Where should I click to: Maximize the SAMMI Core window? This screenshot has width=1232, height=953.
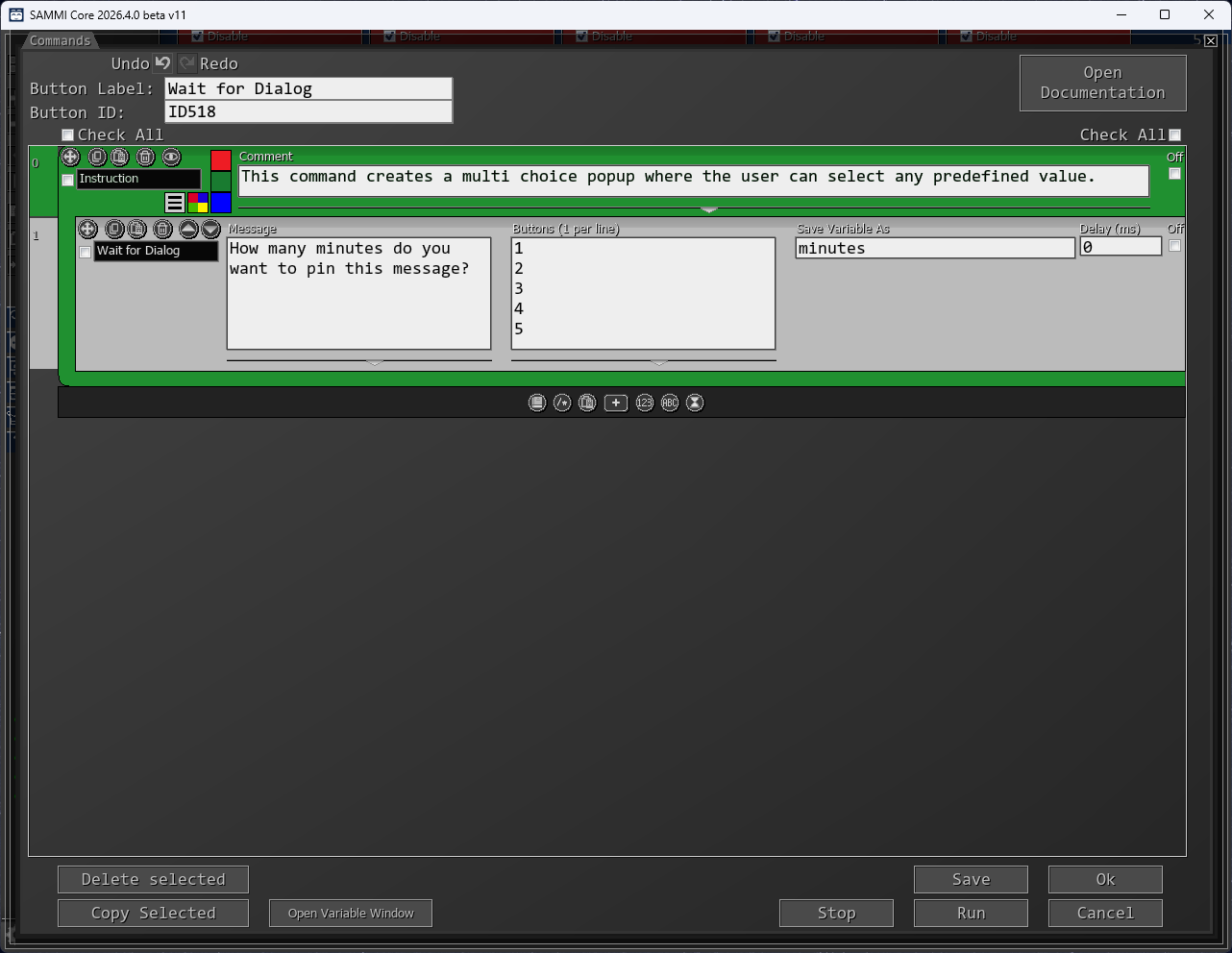[1165, 14]
